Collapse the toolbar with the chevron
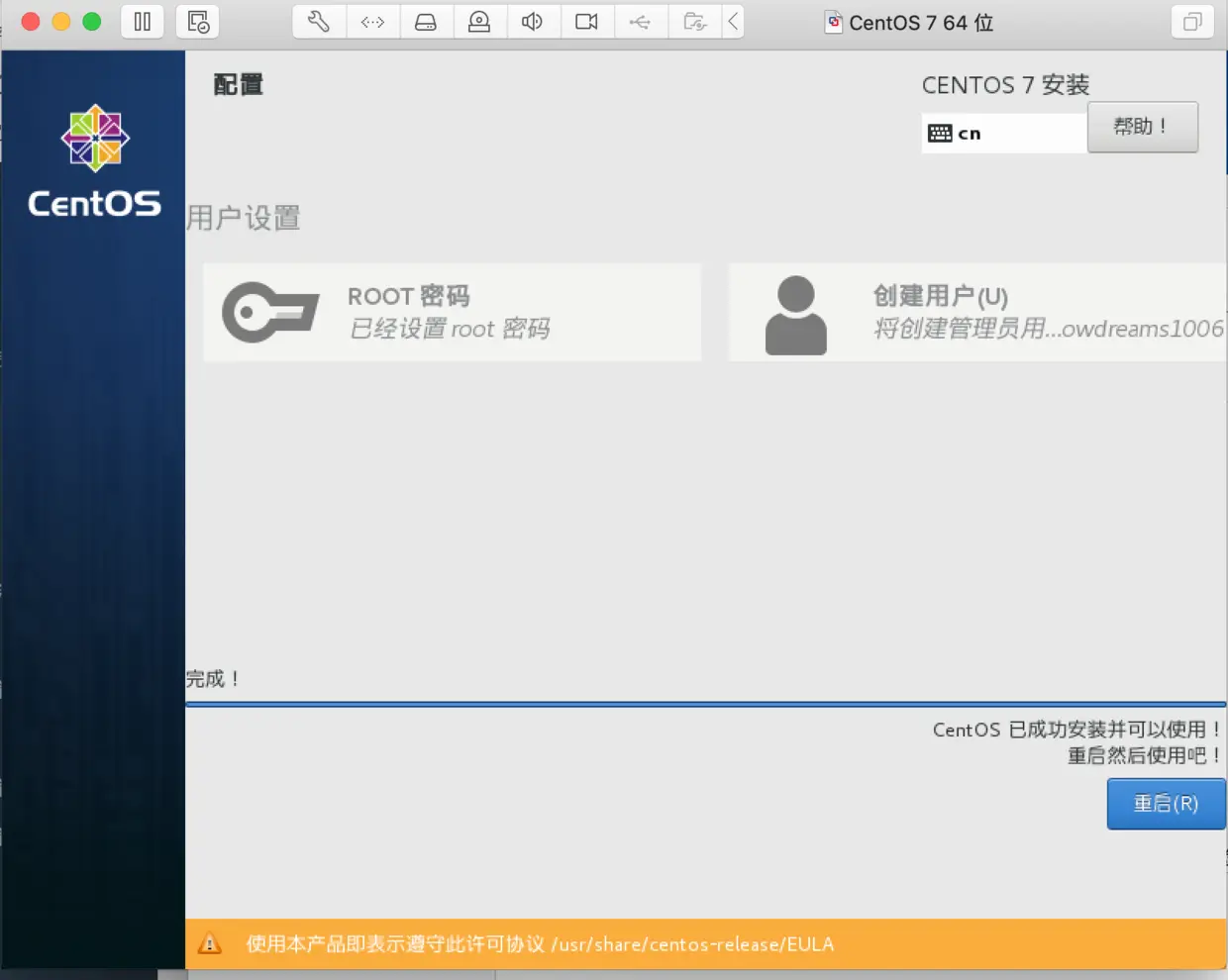The height and width of the screenshot is (980, 1228). click(x=734, y=21)
